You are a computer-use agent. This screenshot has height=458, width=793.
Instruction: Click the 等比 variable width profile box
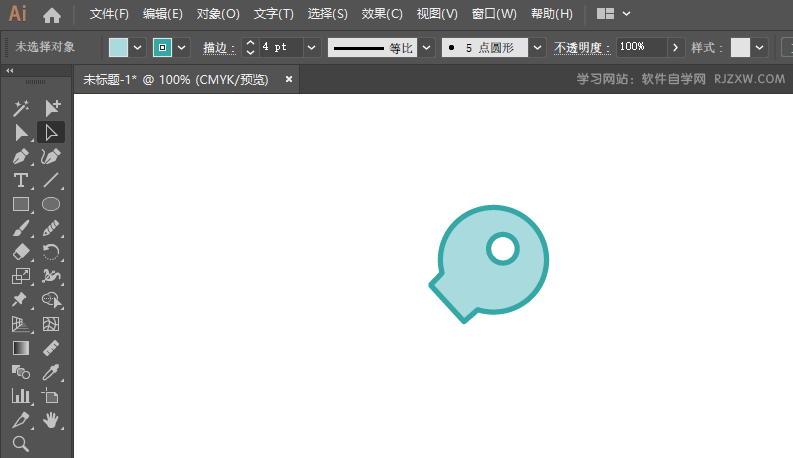372,48
